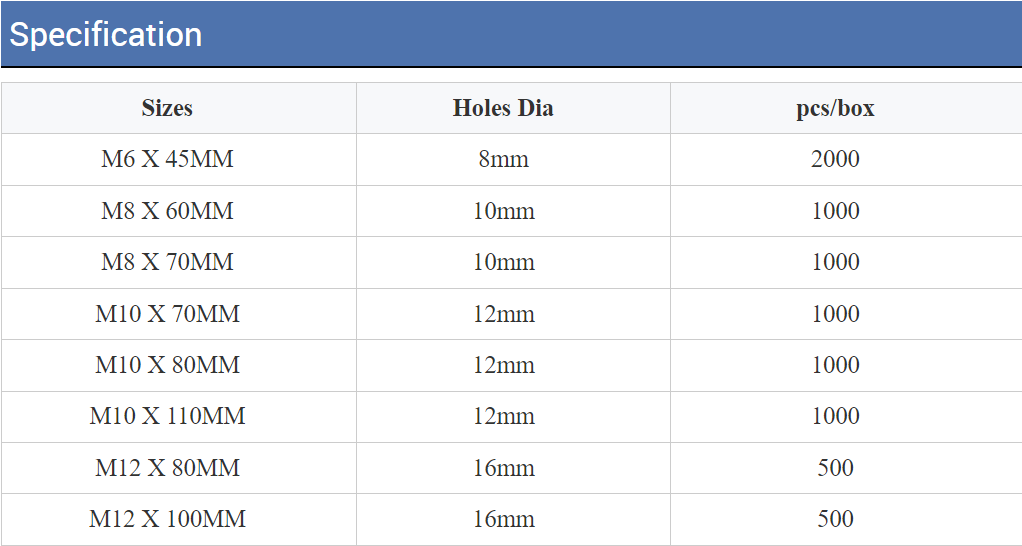
Task: Click the 8mm hole diameter cell
Action: (x=503, y=159)
